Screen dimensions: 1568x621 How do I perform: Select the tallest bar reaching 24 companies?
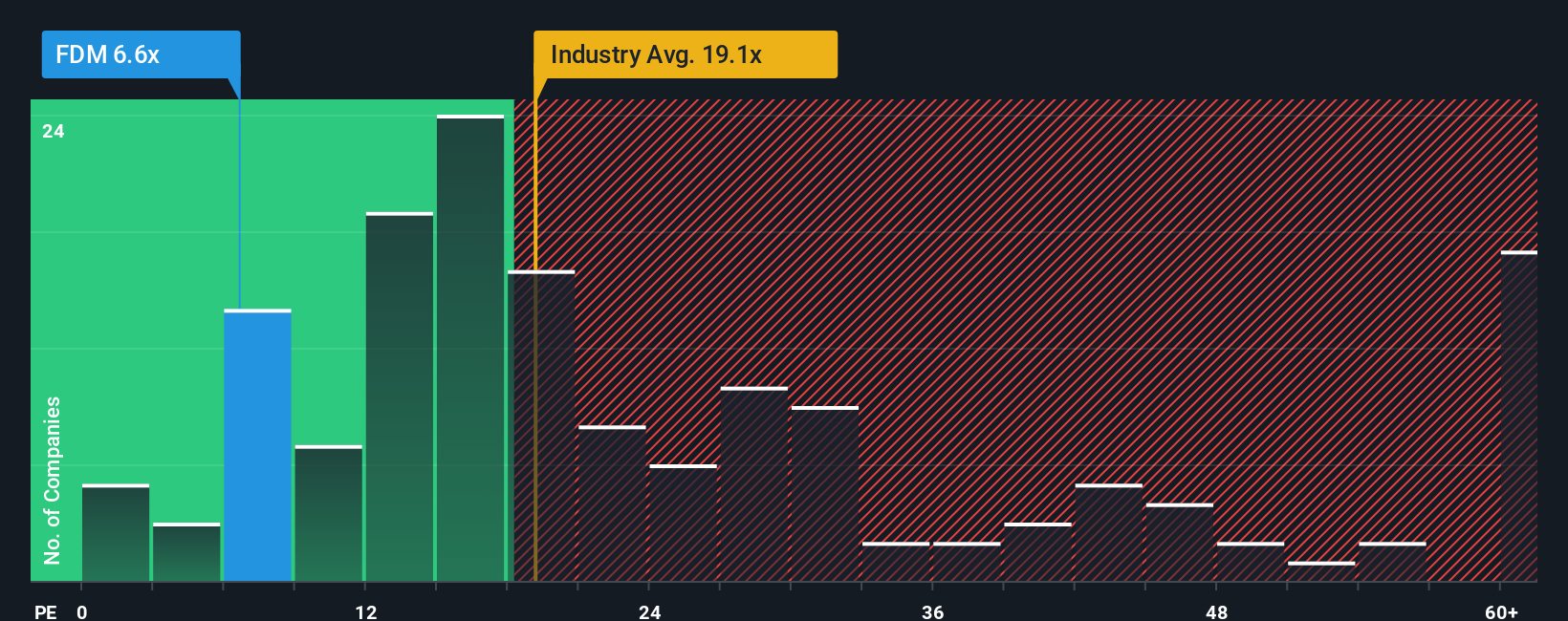(470, 348)
